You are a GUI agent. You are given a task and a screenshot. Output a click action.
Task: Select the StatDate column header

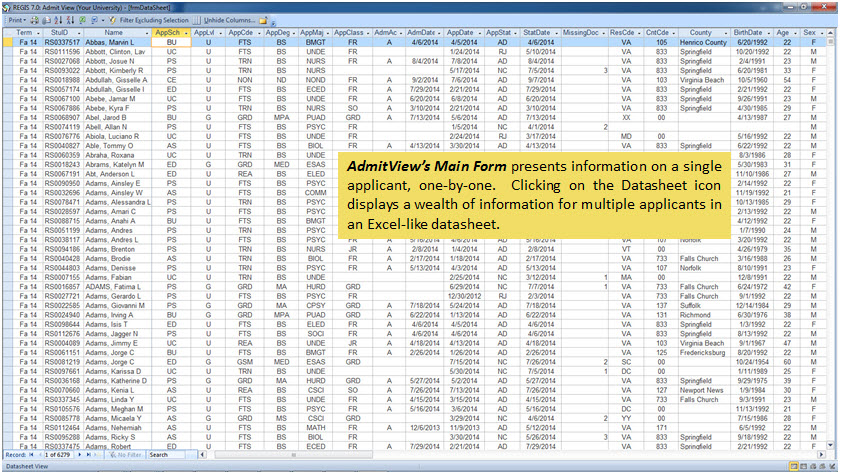click(x=541, y=33)
